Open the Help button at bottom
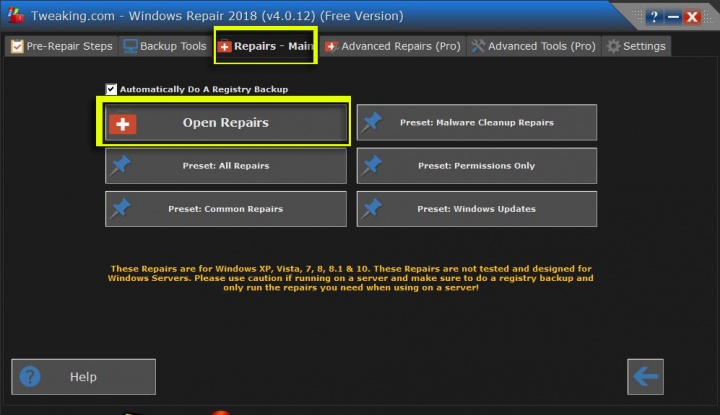Viewport: 720px width, 415px height. (x=84, y=377)
